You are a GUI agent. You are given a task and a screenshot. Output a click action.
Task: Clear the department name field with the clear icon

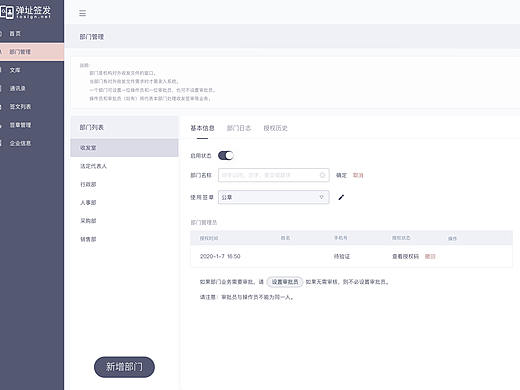(322, 175)
